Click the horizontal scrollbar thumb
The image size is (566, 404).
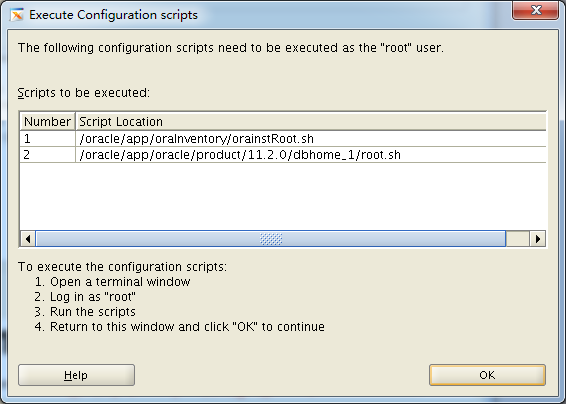tap(271, 239)
